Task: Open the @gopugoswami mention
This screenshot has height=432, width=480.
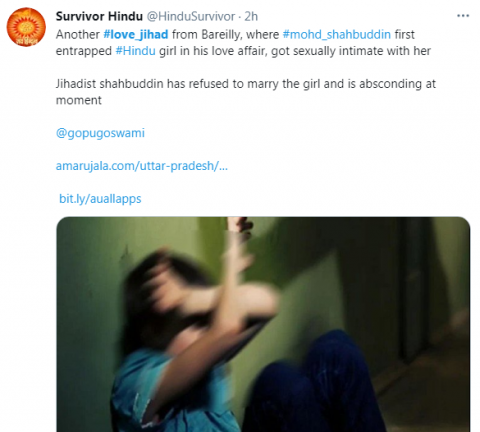Action: point(100,133)
